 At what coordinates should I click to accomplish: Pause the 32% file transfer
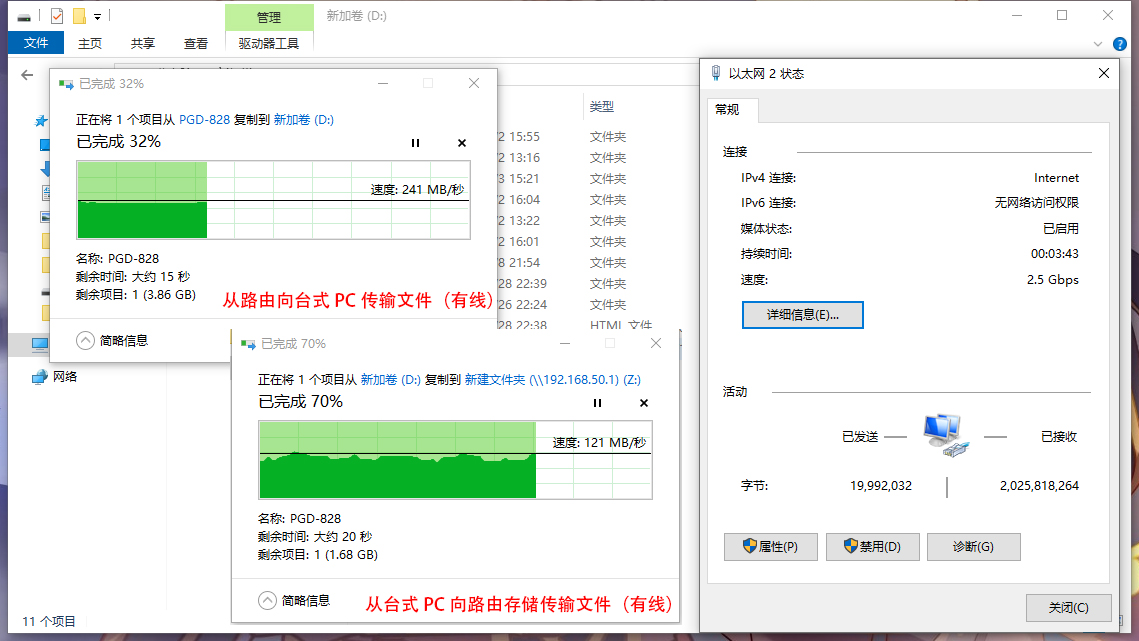[415, 143]
